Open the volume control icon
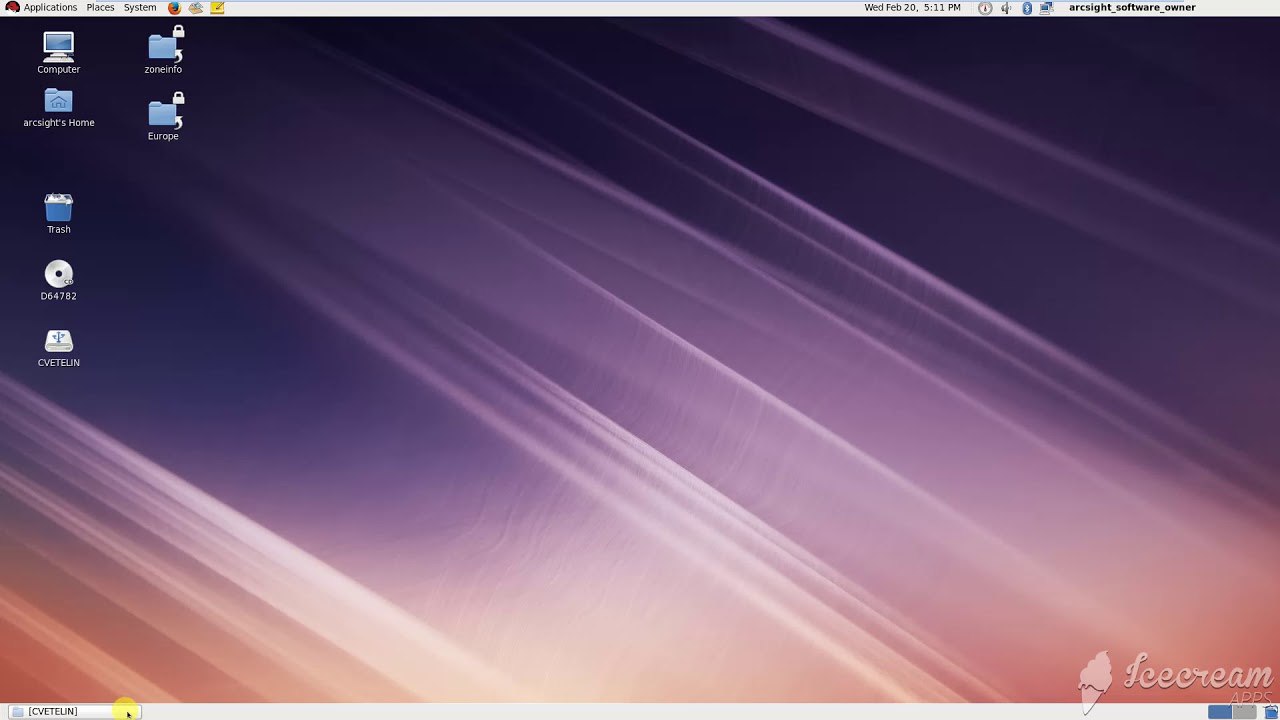 [x=1006, y=8]
